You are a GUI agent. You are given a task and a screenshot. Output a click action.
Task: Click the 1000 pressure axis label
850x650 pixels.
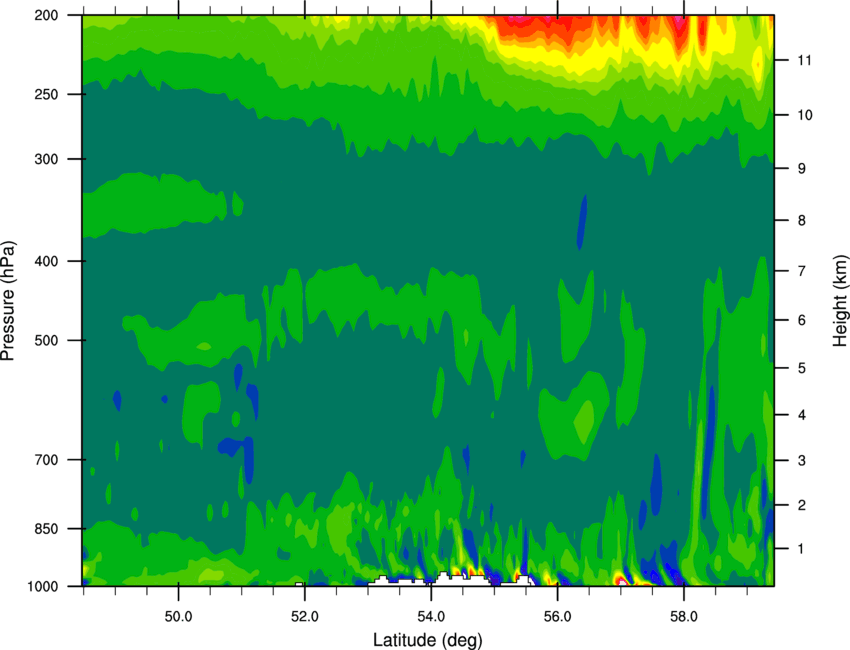click(43, 587)
